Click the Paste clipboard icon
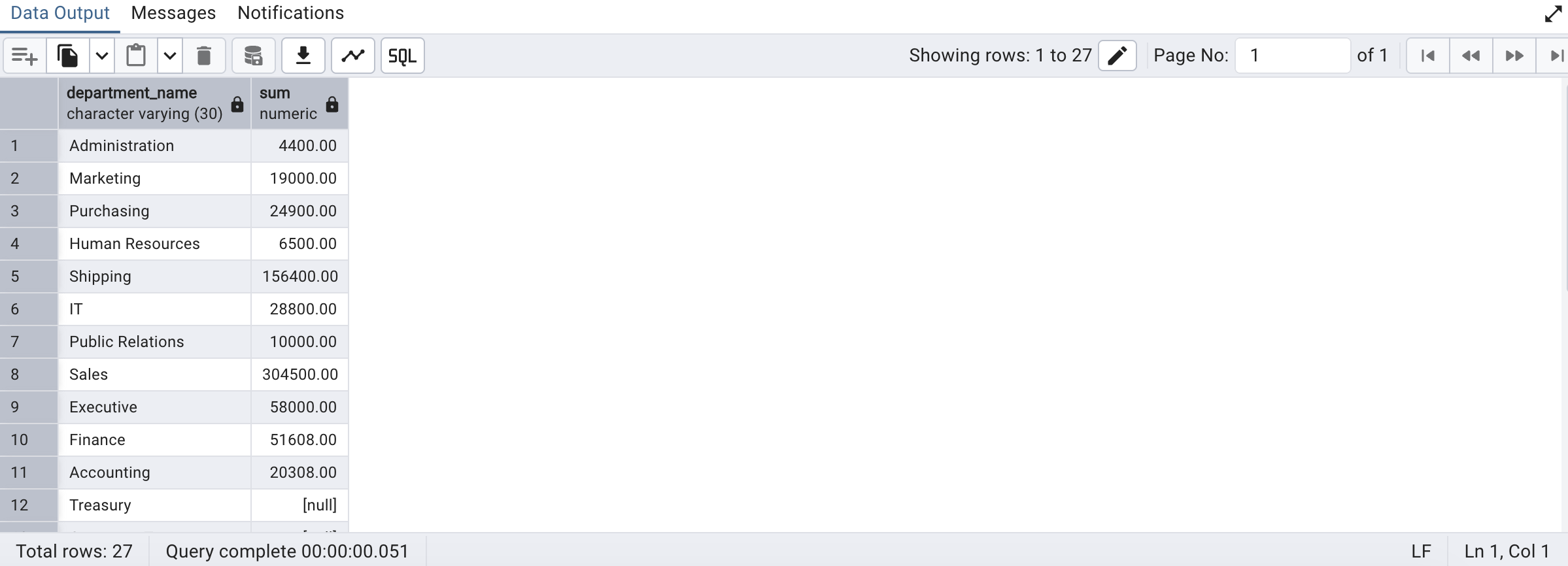Image resolution: width=1568 pixels, height=566 pixels. click(x=136, y=56)
